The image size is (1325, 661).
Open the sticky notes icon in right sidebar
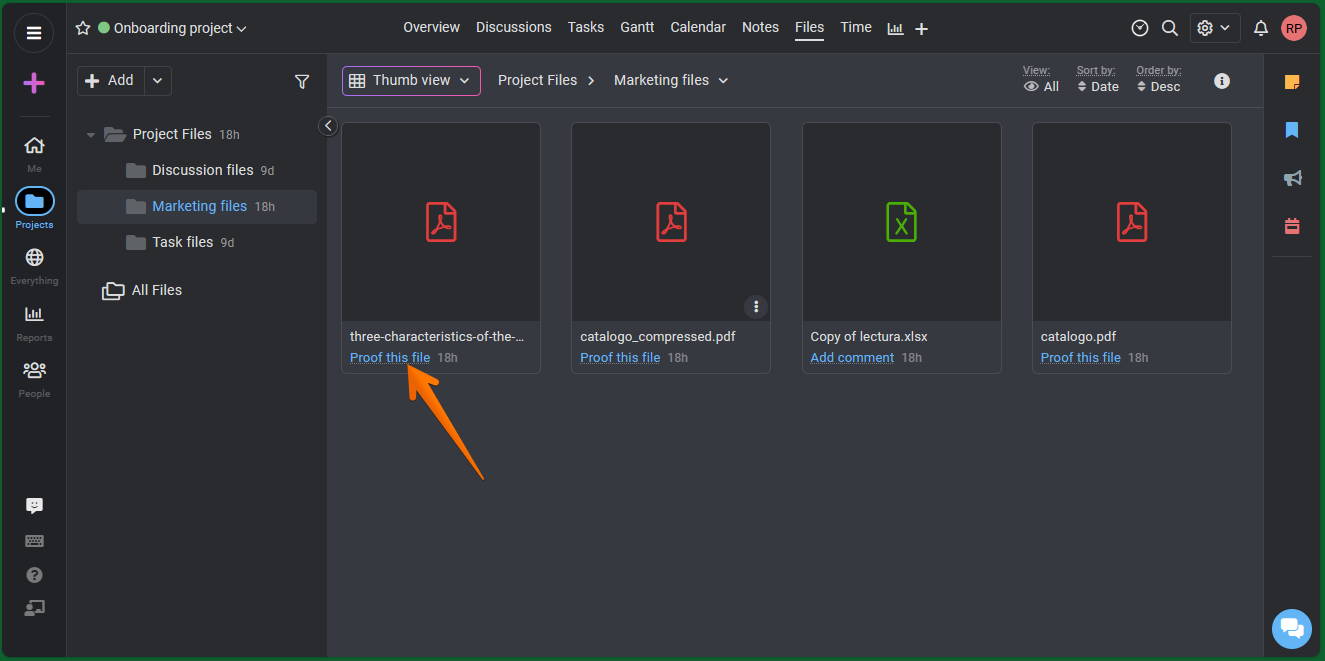point(1292,82)
